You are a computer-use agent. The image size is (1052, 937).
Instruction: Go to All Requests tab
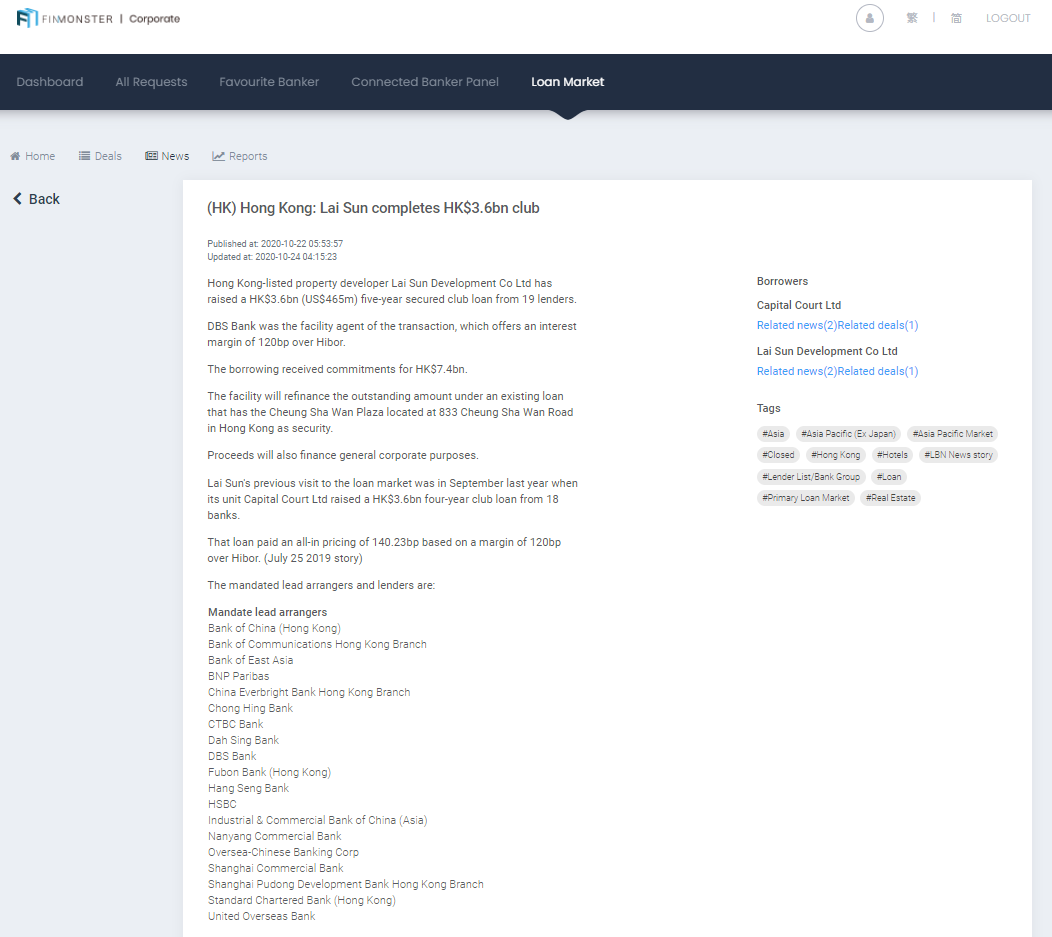(x=151, y=82)
